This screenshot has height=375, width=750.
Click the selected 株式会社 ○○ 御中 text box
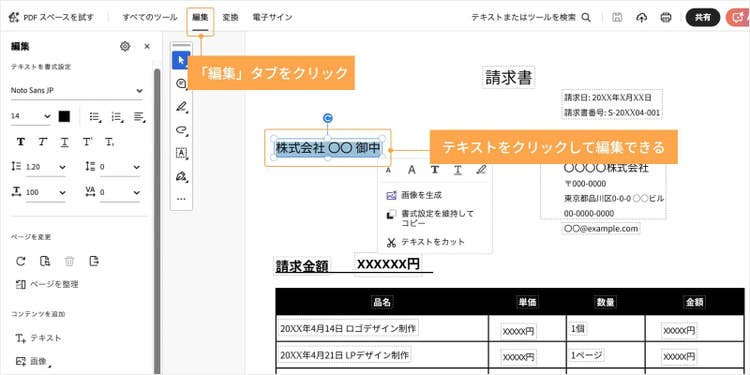pyautogui.click(x=328, y=148)
